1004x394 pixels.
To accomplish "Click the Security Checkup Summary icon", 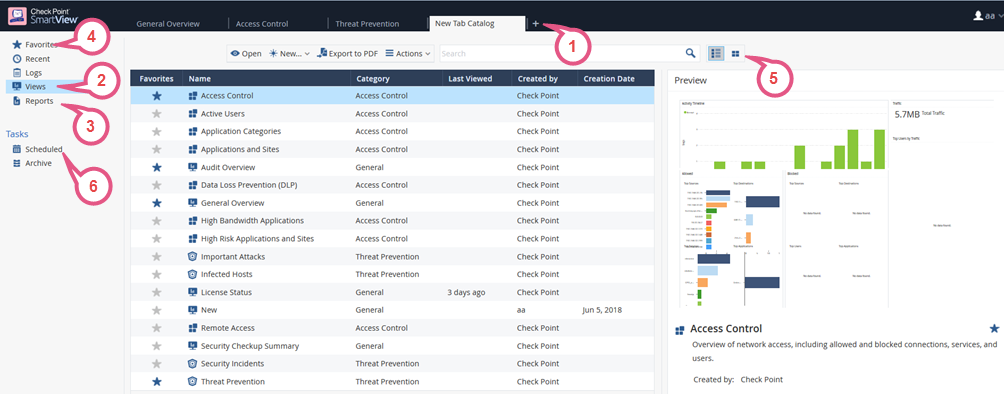I will pos(193,346).
